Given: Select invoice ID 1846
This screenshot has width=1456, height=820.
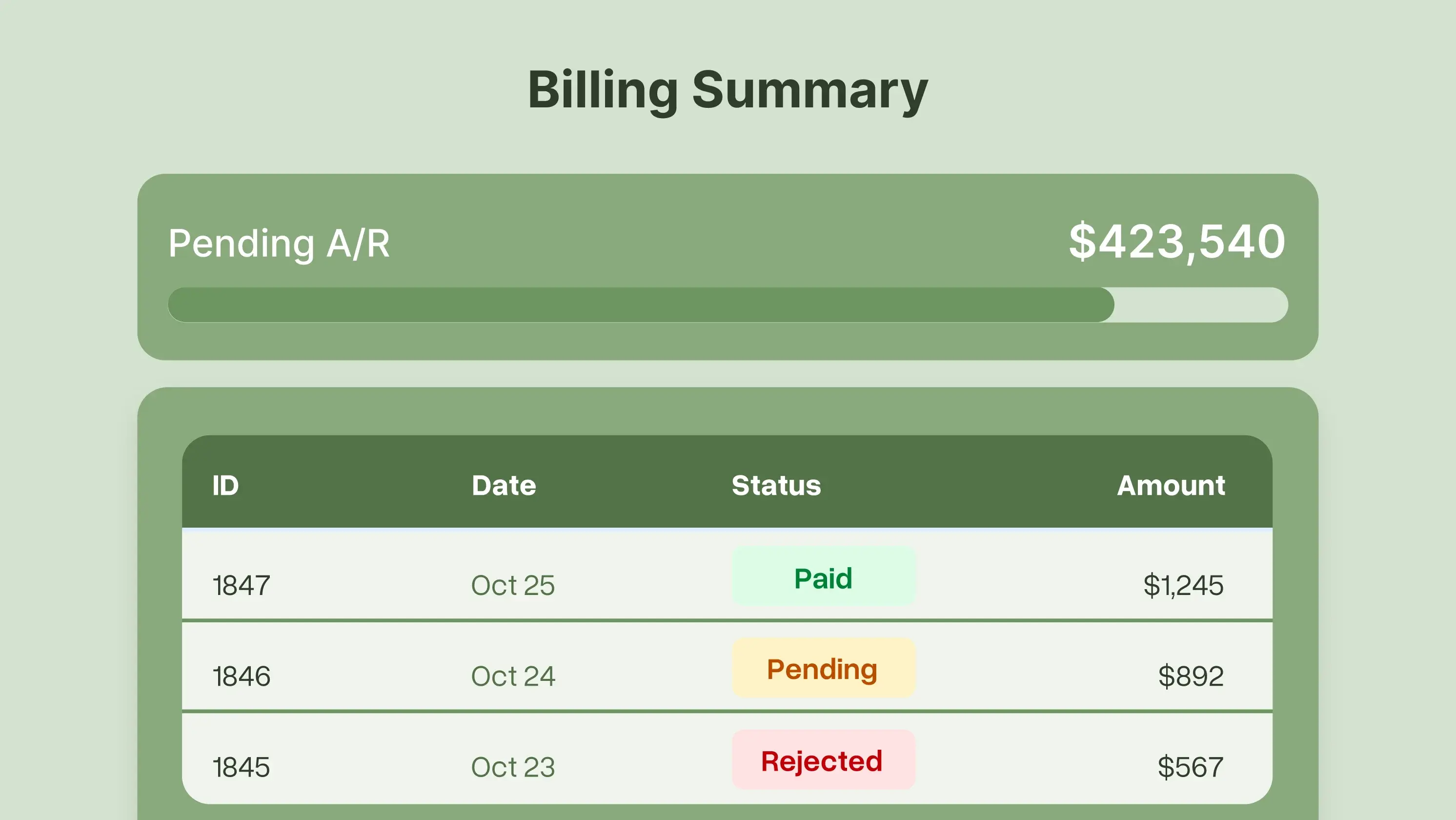Looking at the screenshot, I should click(242, 676).
